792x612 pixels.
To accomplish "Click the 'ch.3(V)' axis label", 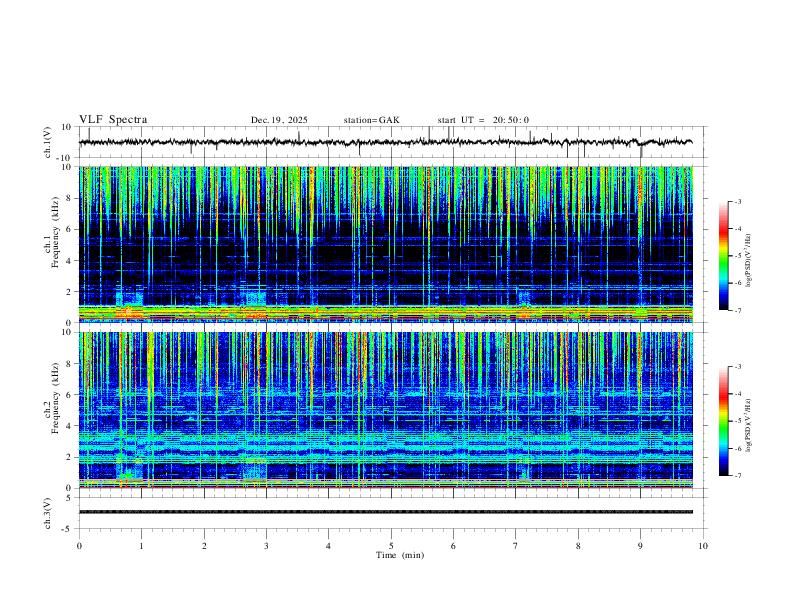I will pyautogui.click(x=48, y=513).
